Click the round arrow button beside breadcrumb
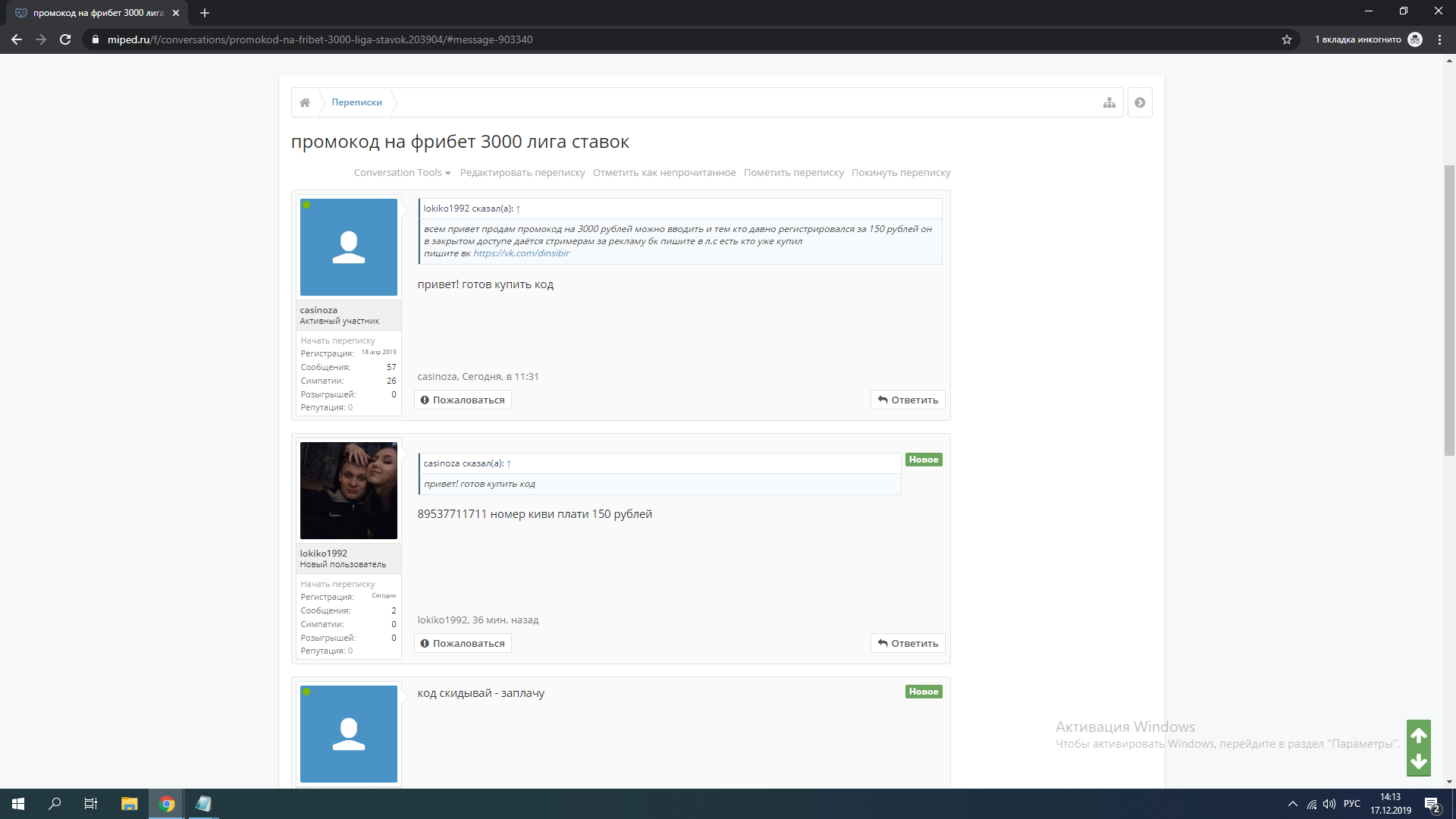 [1140, 102]
